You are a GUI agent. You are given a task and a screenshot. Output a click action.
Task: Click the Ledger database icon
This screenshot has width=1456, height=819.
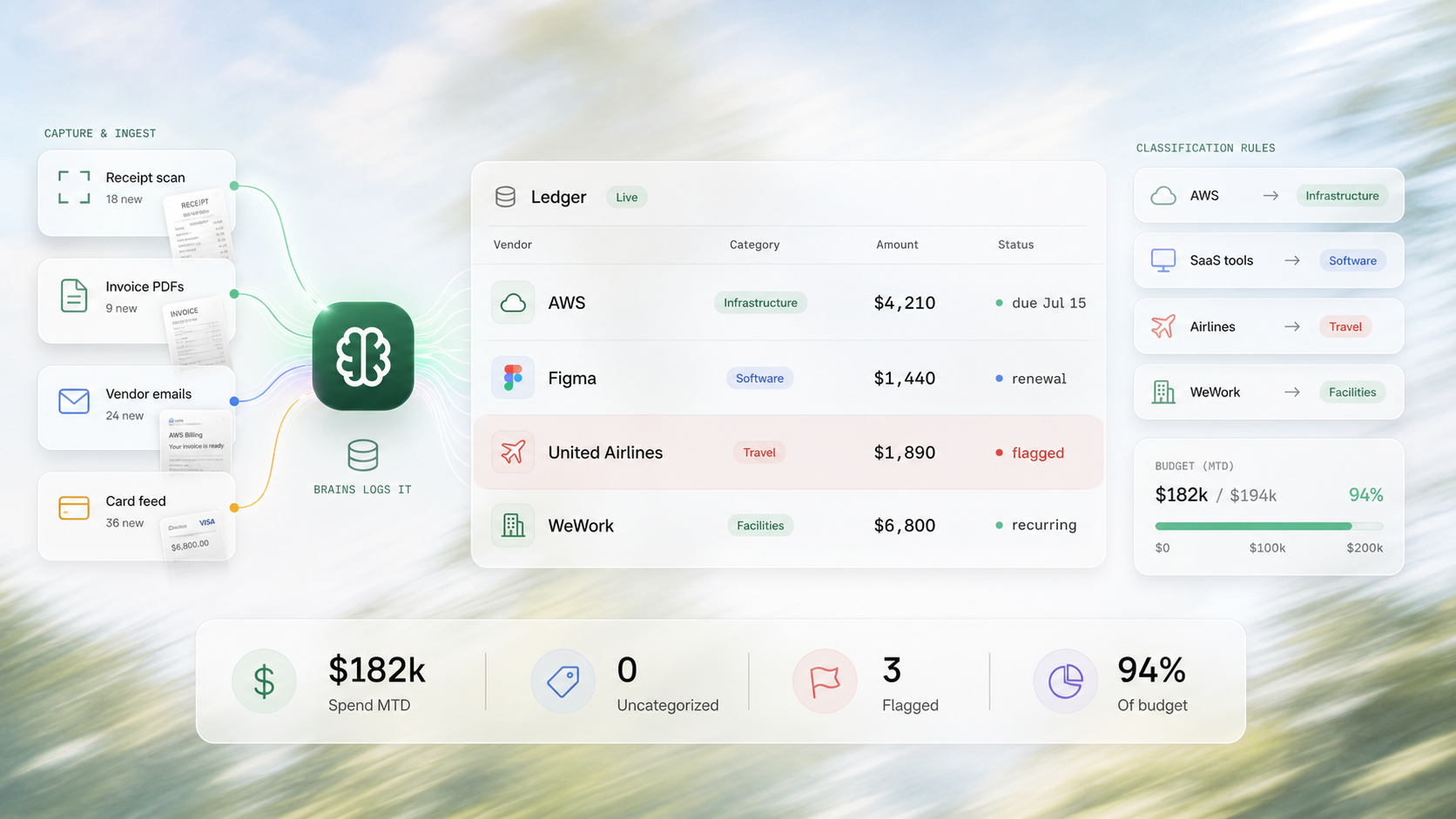505,197
